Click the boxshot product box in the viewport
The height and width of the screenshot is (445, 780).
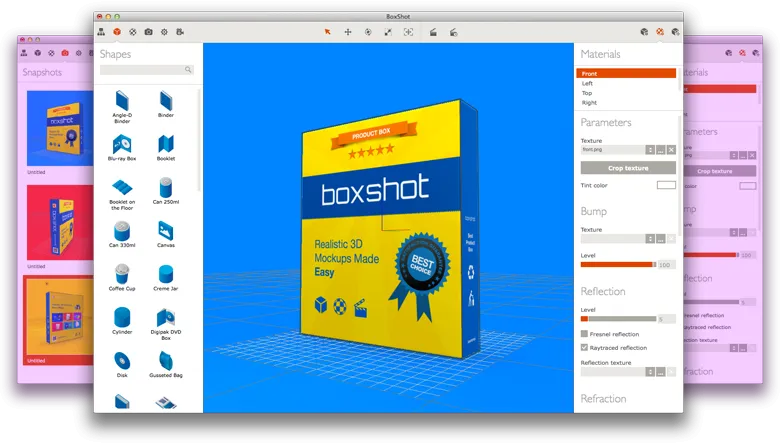tap(390, 229)
